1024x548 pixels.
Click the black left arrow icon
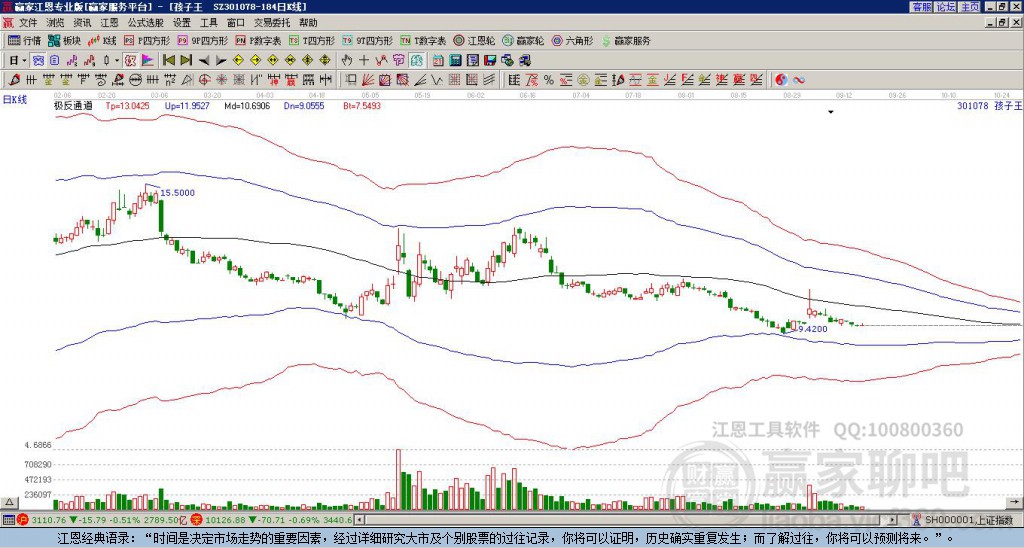coord(204,61)
